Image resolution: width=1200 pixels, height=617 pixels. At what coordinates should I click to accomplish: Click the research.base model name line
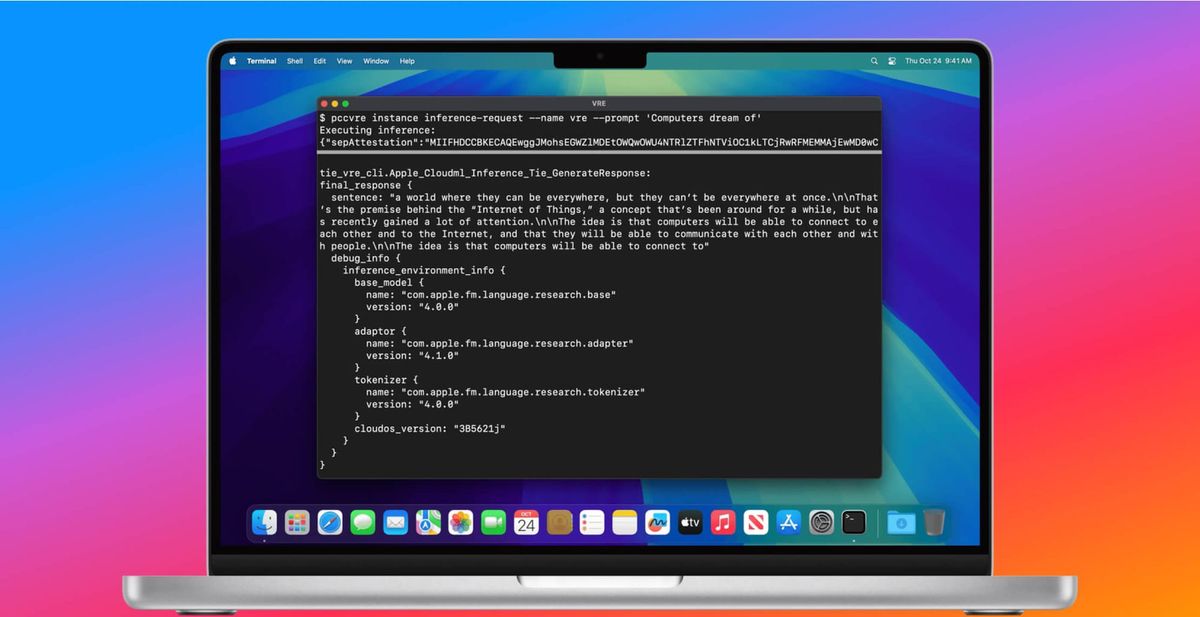coord(491,294)
